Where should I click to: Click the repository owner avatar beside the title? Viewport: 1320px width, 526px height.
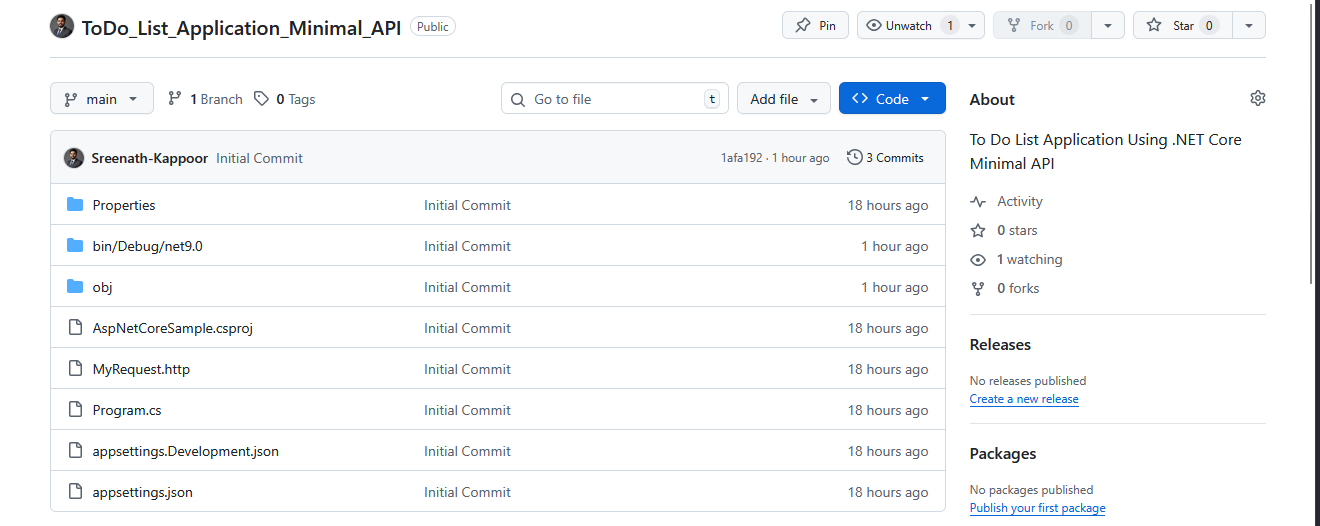(62, 26)
